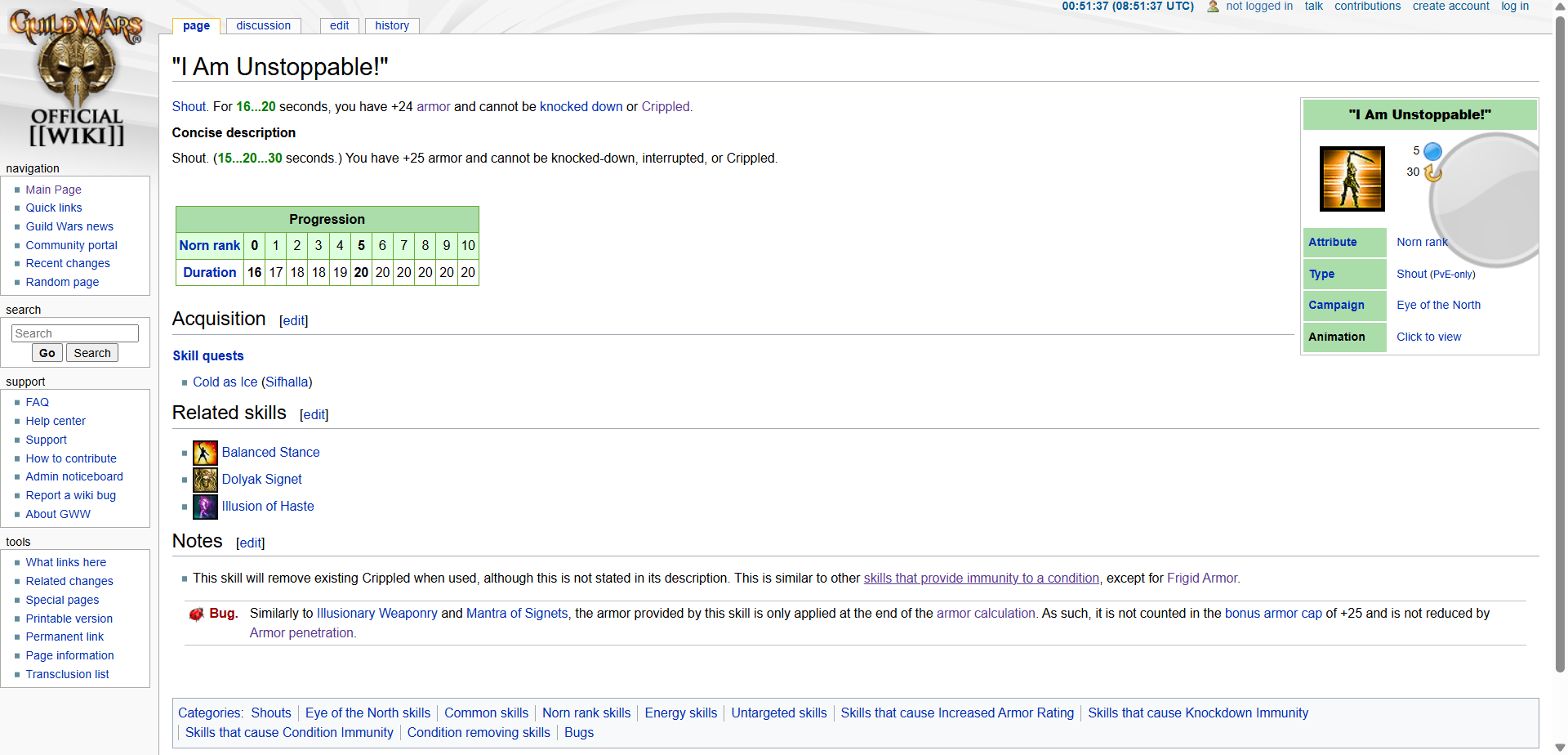
Task: Open the Illusion of Haste skill icon
Action: click(x=205, y=507)
